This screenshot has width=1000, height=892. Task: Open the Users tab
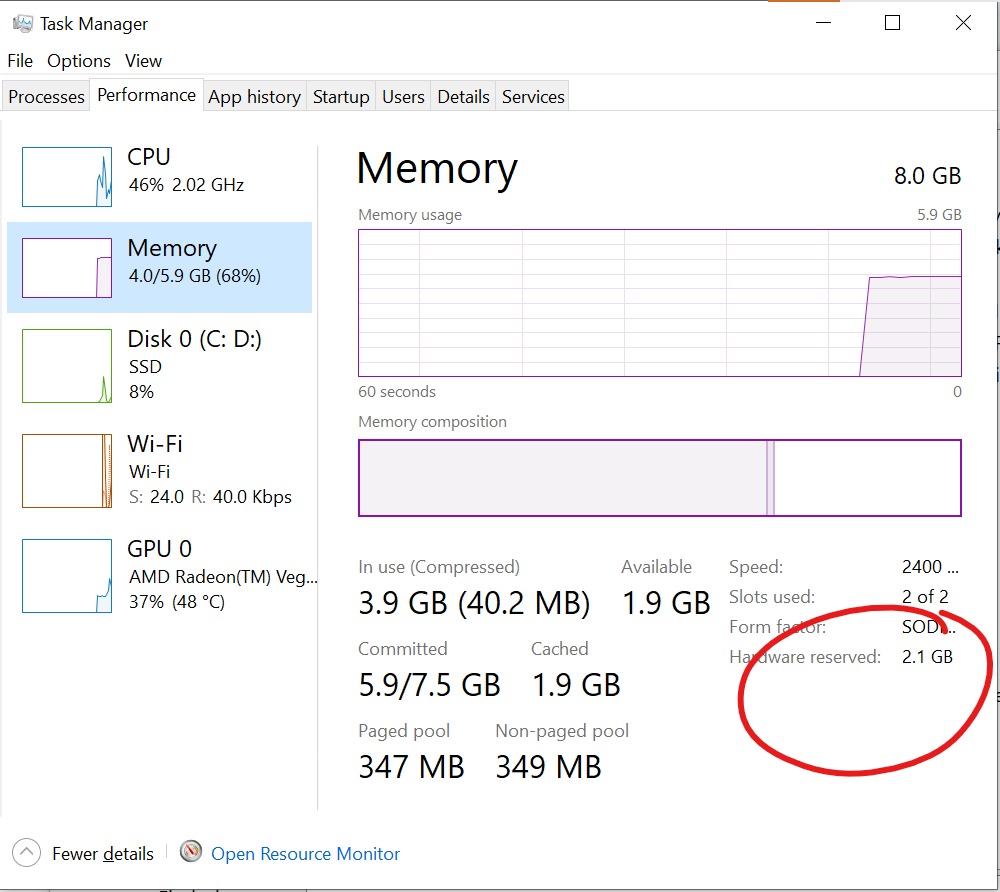coord(403,97)
